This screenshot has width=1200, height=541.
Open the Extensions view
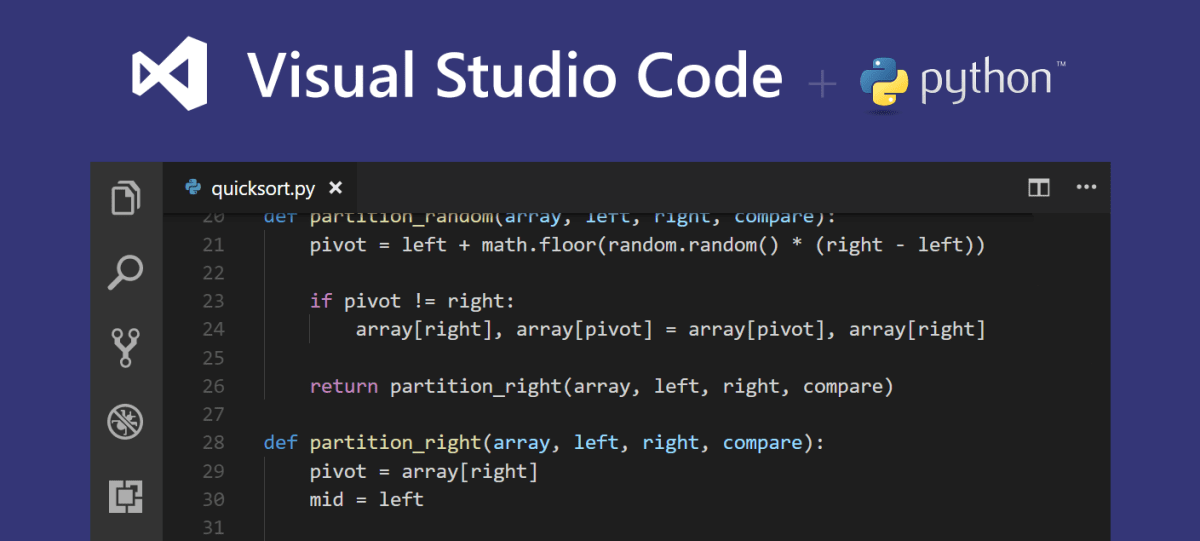126,496
